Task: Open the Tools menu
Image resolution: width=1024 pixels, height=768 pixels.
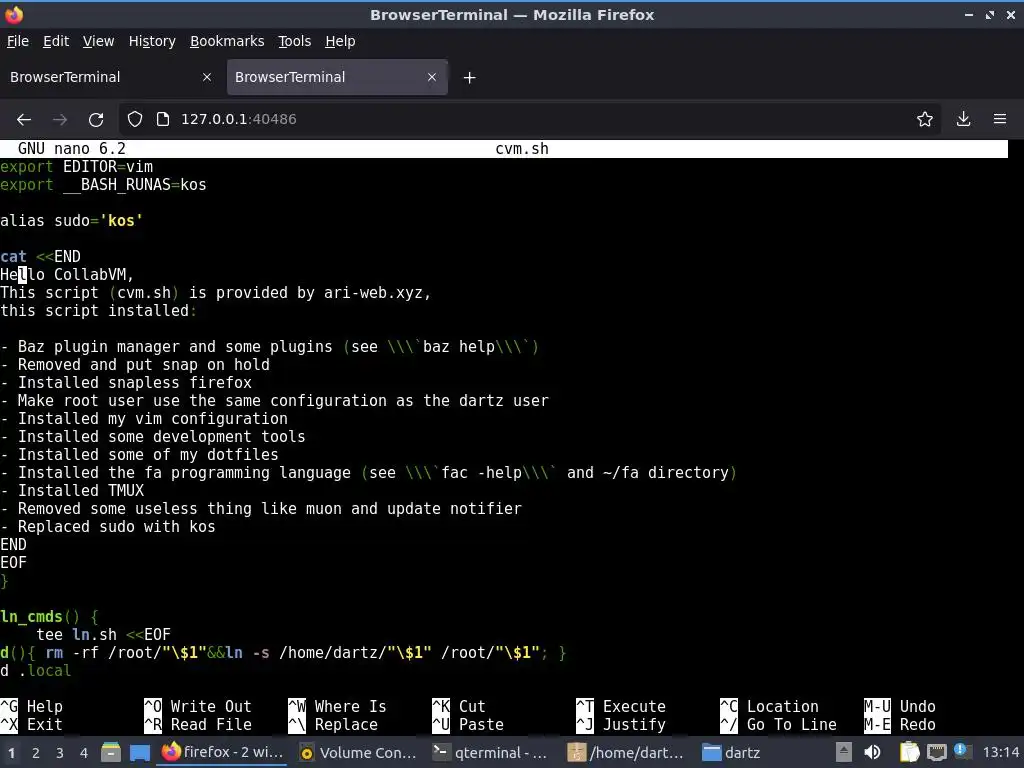Action: [x=295, y=41]
